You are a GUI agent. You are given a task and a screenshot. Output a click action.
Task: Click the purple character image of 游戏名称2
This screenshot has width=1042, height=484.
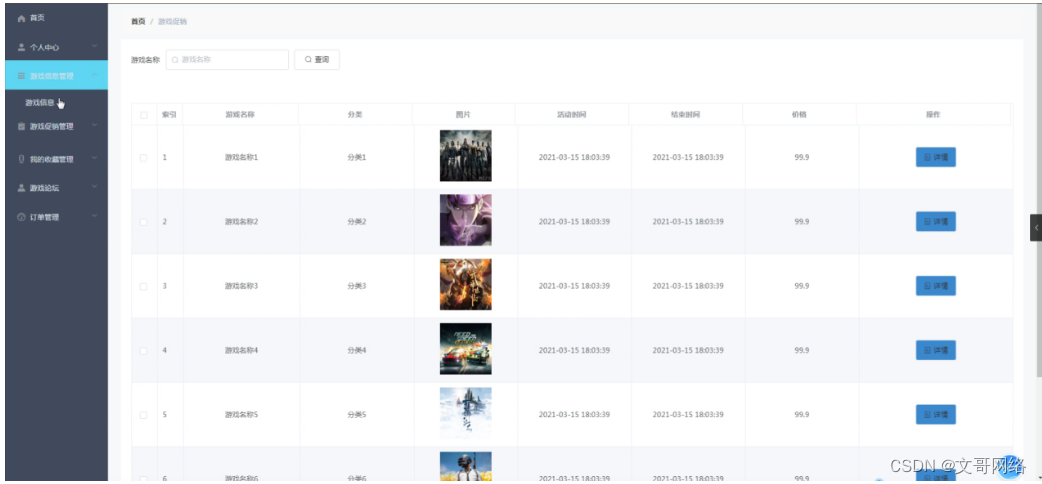[x=465, y=220]
